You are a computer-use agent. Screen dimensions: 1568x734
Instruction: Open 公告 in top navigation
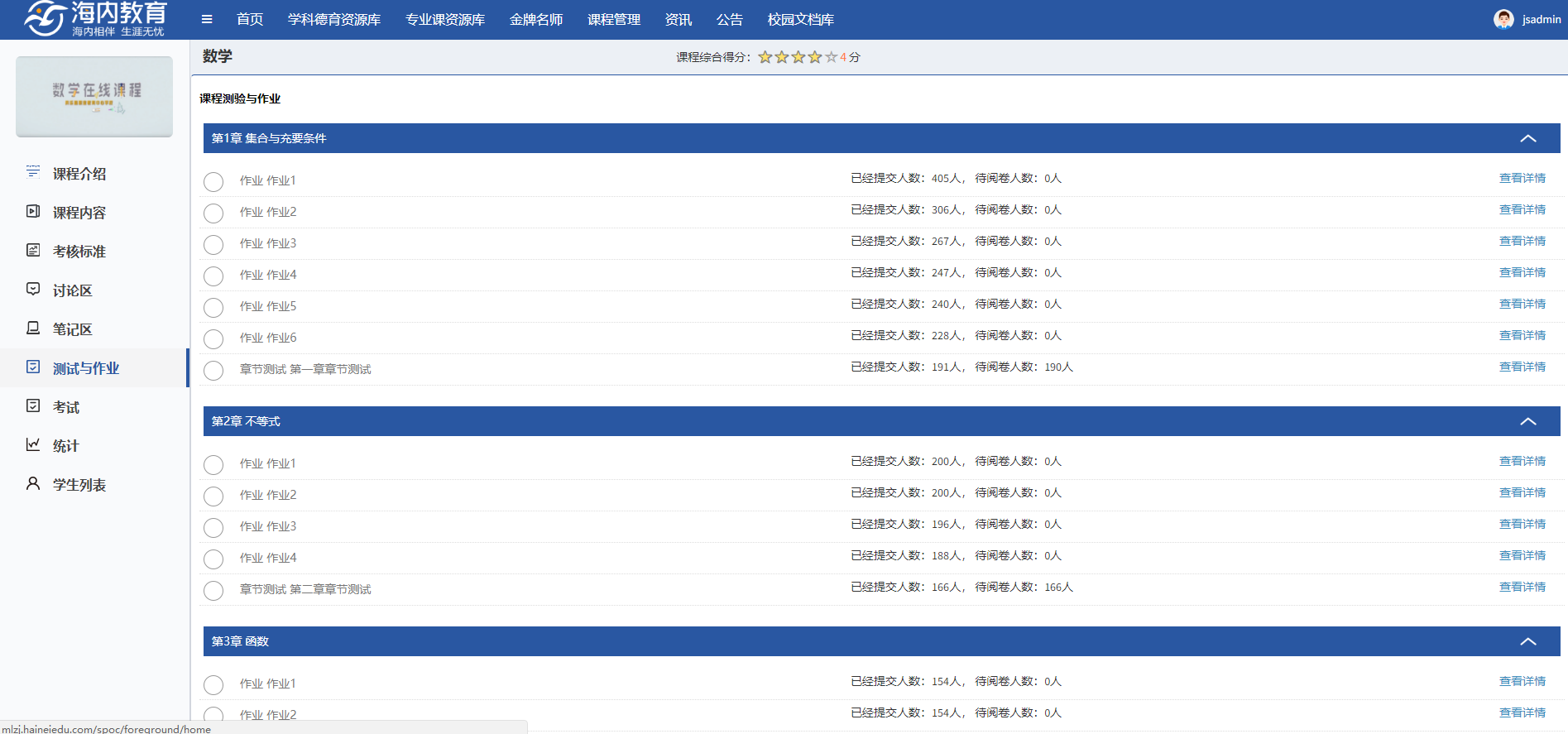point(730,19)
